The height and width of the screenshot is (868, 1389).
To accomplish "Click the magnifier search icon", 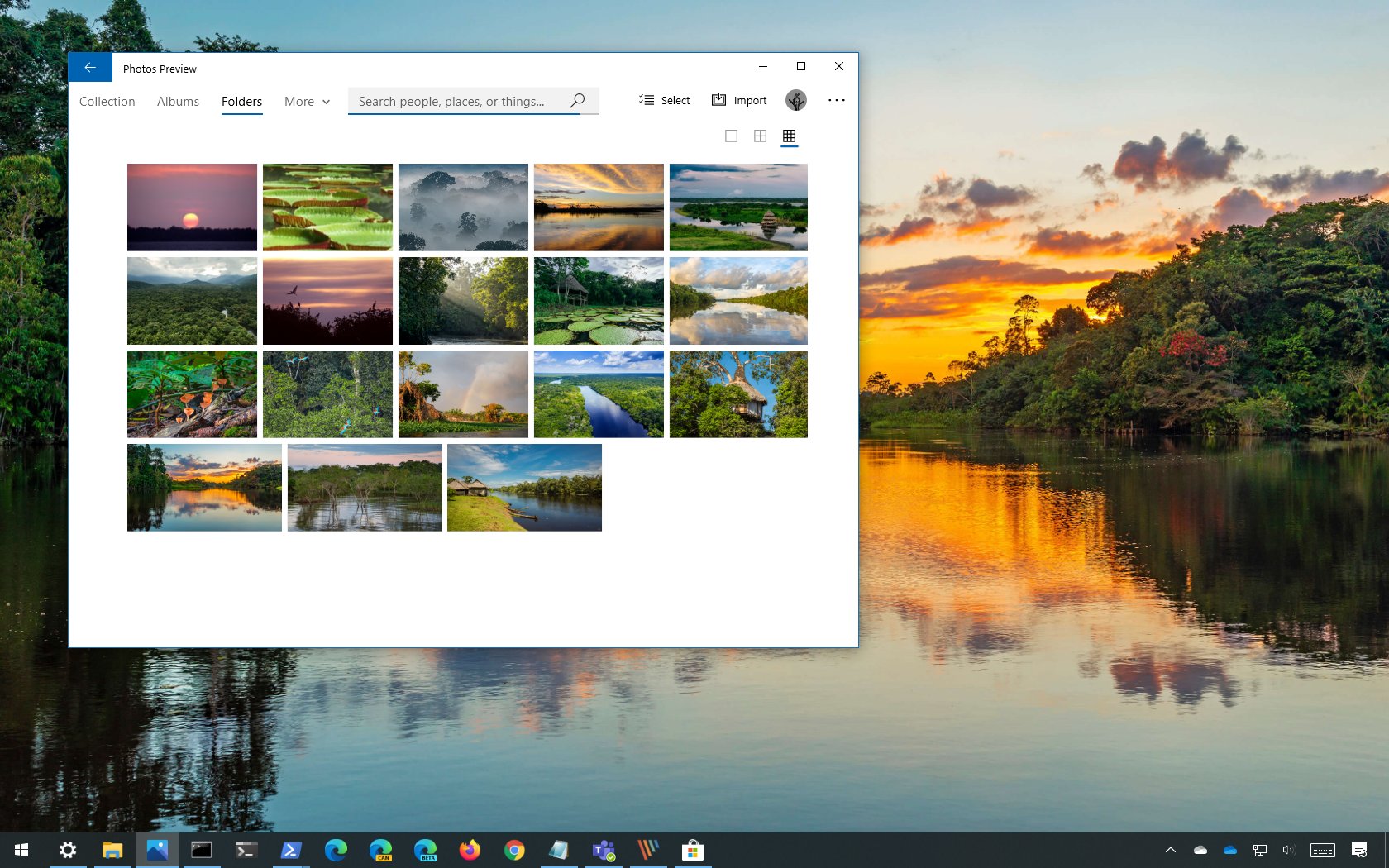I will point(577,101).
